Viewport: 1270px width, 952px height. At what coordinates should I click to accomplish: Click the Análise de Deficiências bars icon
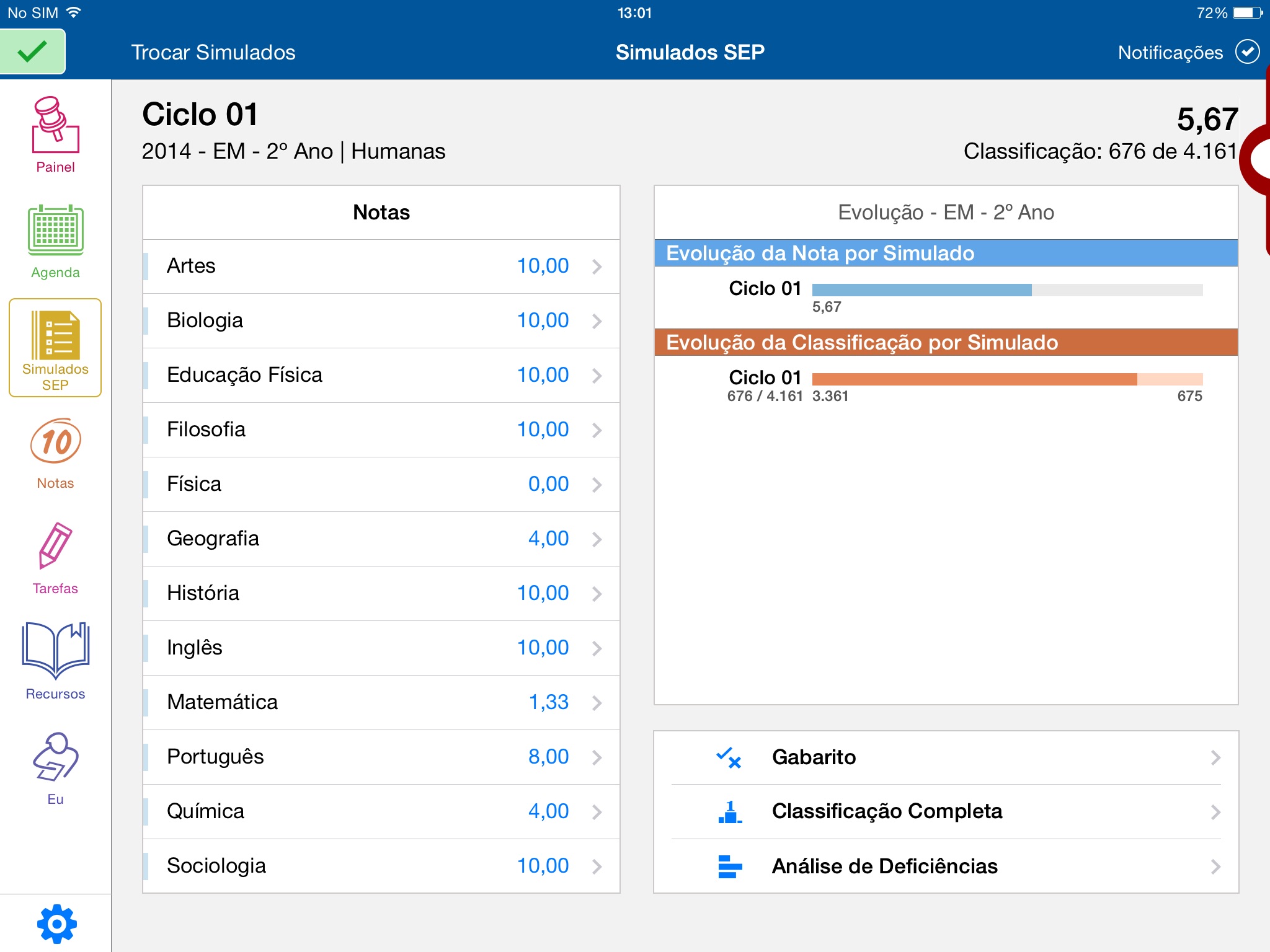click(730, 866)
